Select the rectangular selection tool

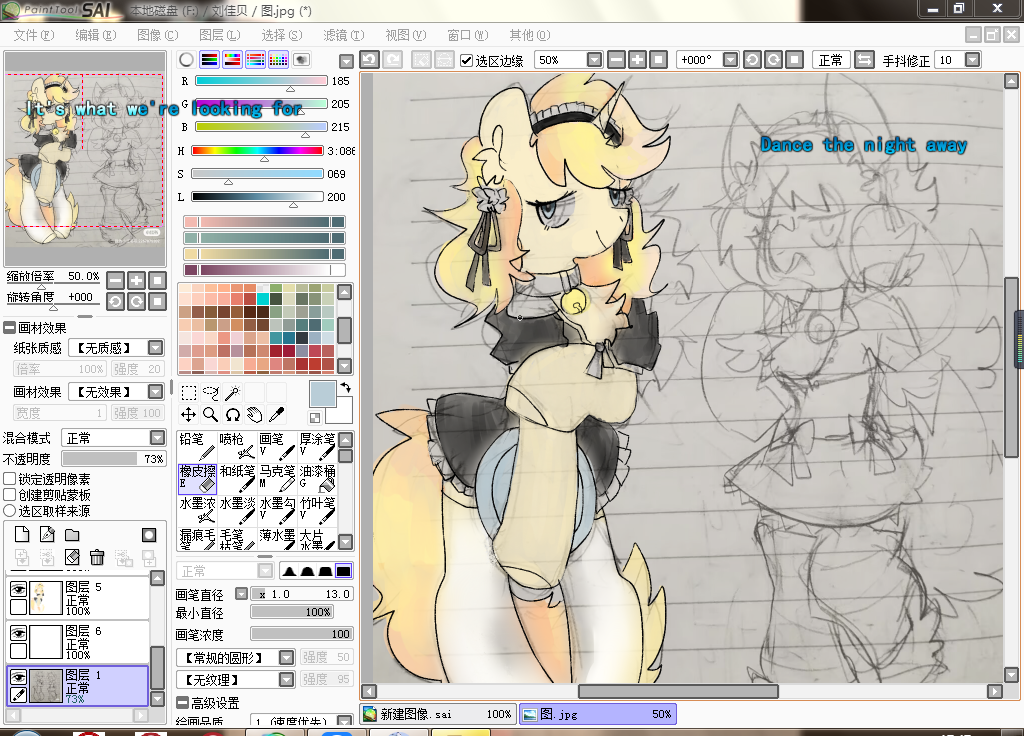click(189, 392)
